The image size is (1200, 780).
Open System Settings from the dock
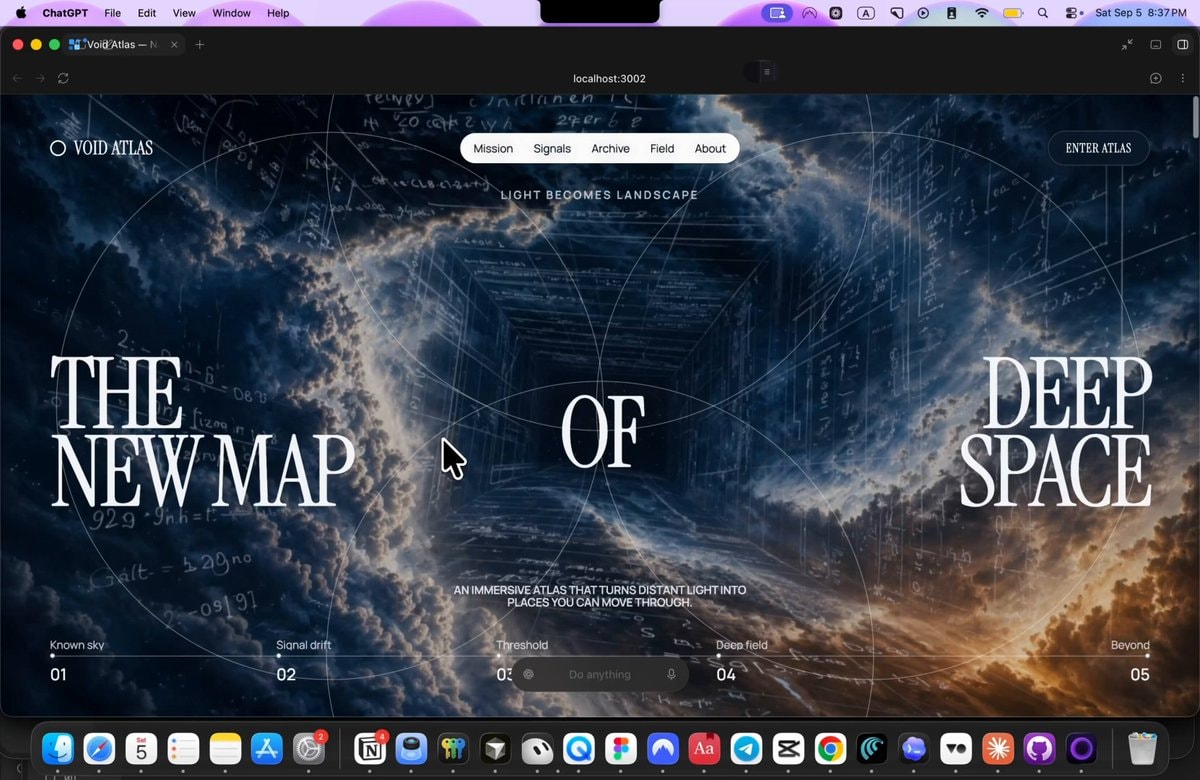pyautogui.click(x=308, y=748)
